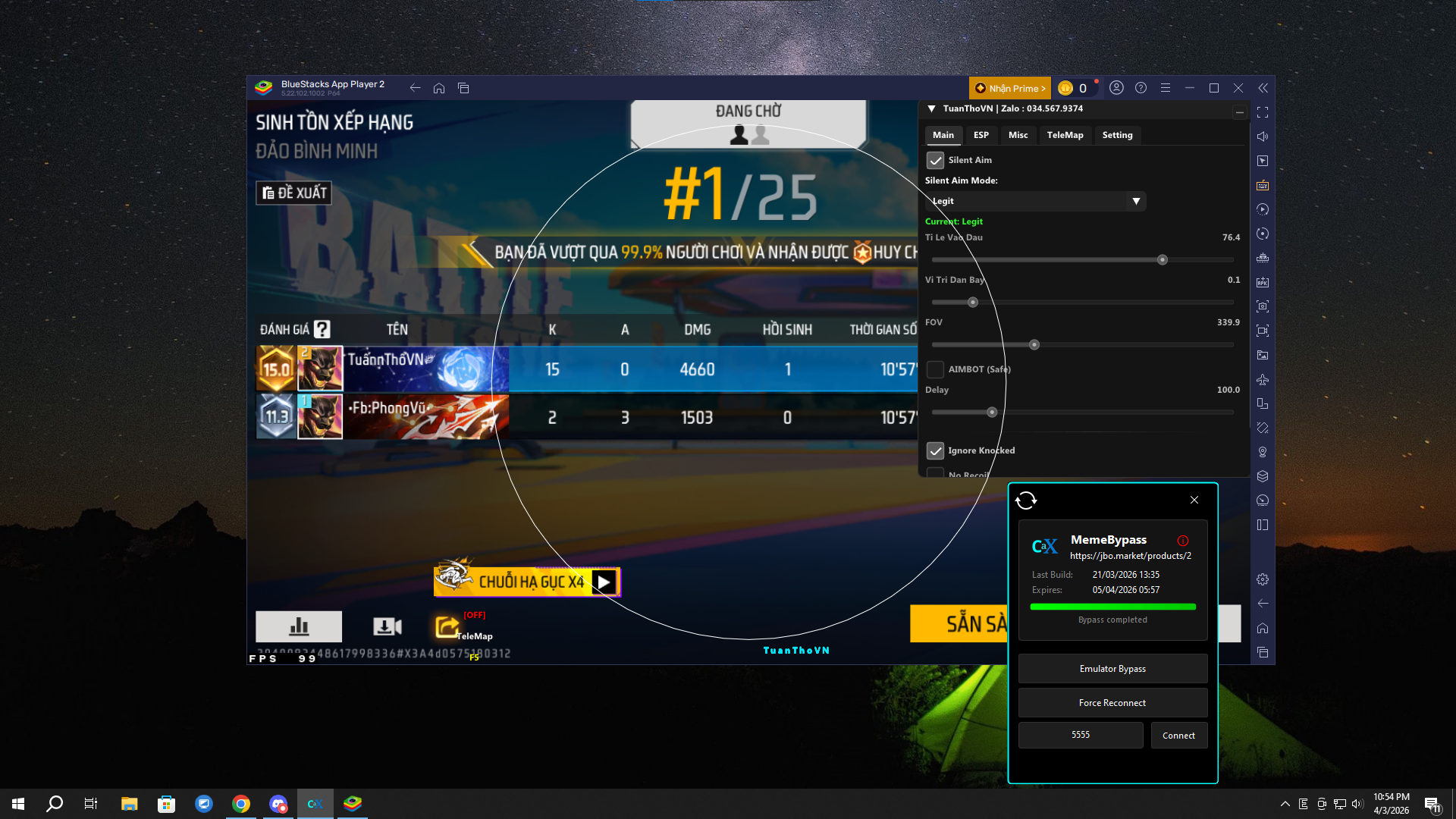Image resolution: width=1456 pixels, height=819 pixels.
Task: Click Fb:PhongVũ player avatar thumbnail
Action: click(320, 416)
